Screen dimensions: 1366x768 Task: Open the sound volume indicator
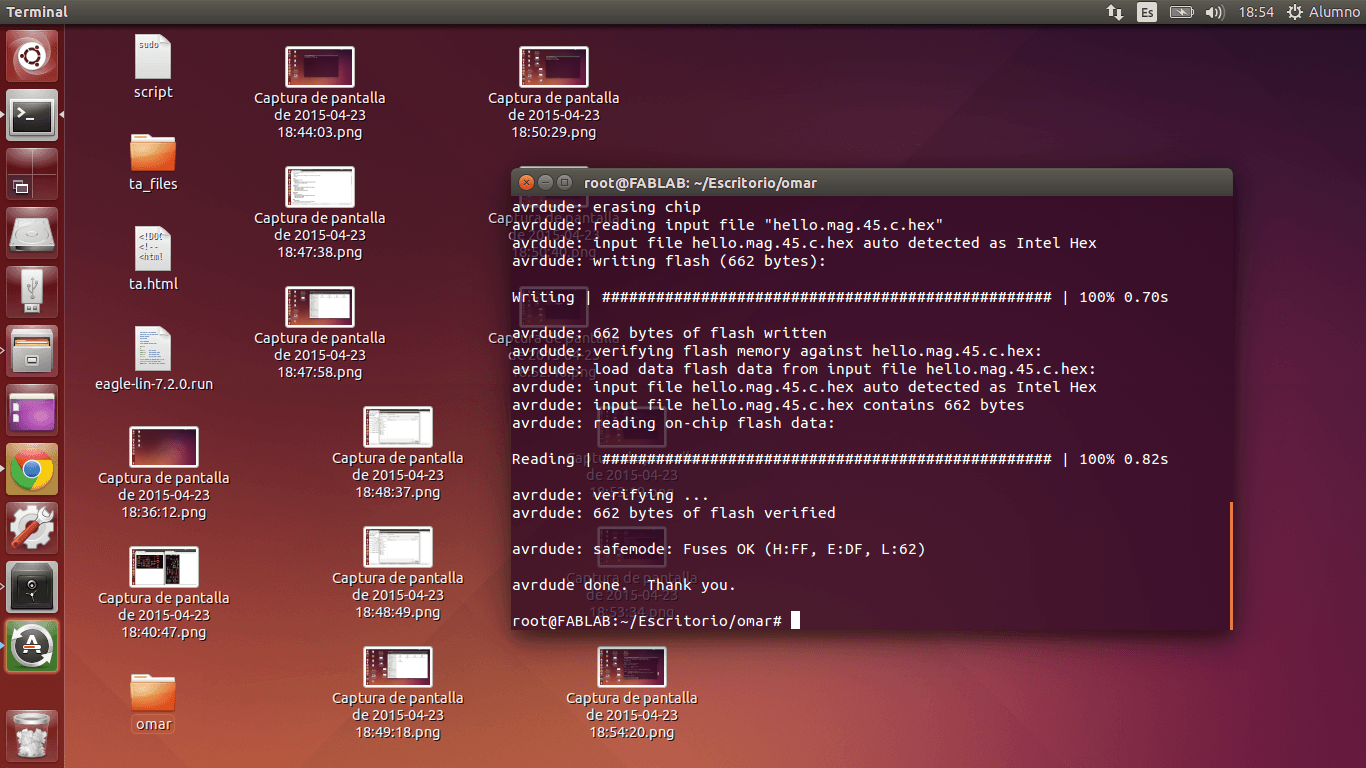click(1215, 12)
